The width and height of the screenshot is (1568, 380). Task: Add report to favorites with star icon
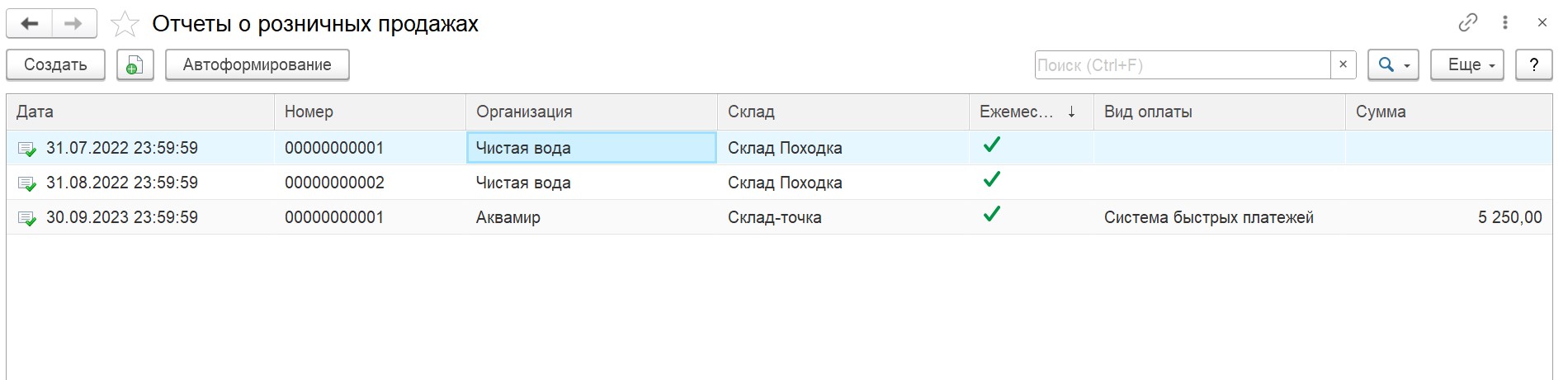pos(125,24)
